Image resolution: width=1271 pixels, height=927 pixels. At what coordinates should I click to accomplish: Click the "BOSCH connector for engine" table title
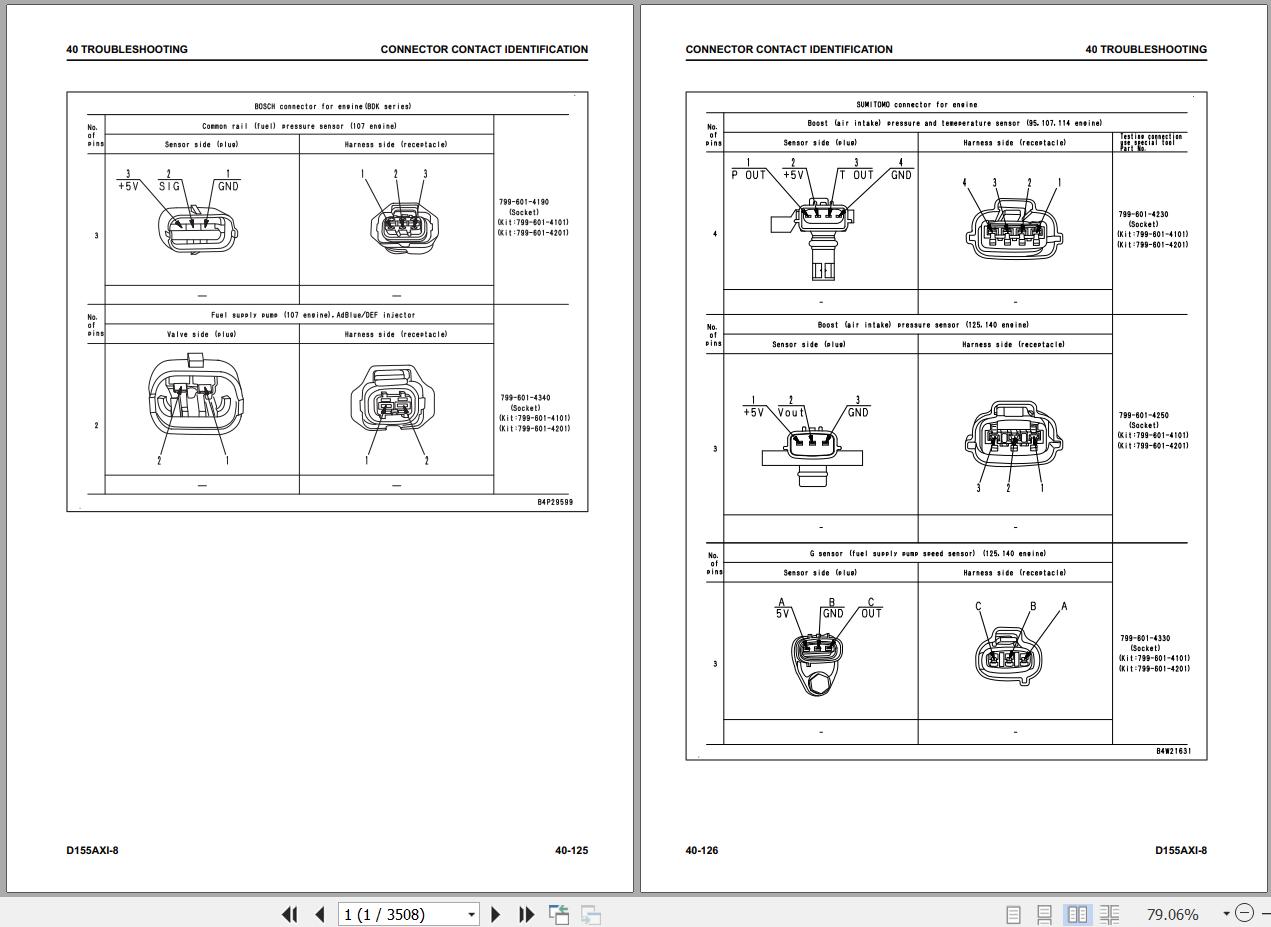pos(332,106)
